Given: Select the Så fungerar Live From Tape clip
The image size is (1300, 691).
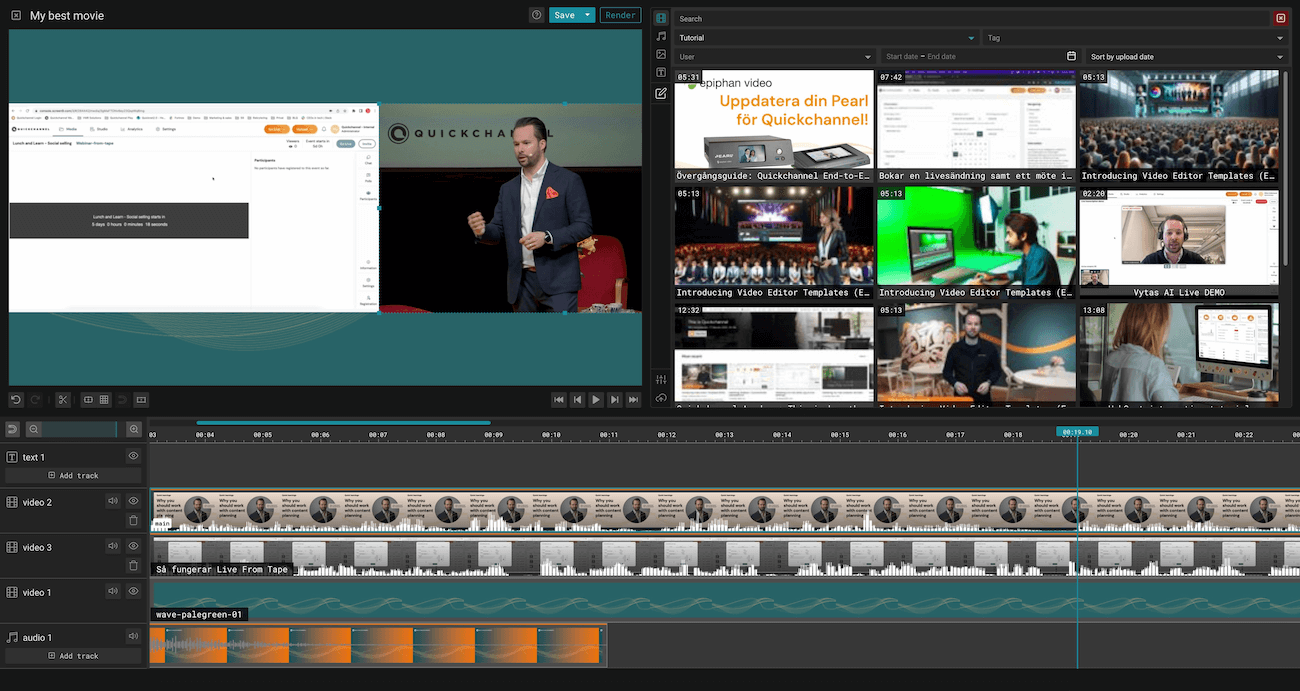Looking at the screenshot, I should (x=725, y=555).
